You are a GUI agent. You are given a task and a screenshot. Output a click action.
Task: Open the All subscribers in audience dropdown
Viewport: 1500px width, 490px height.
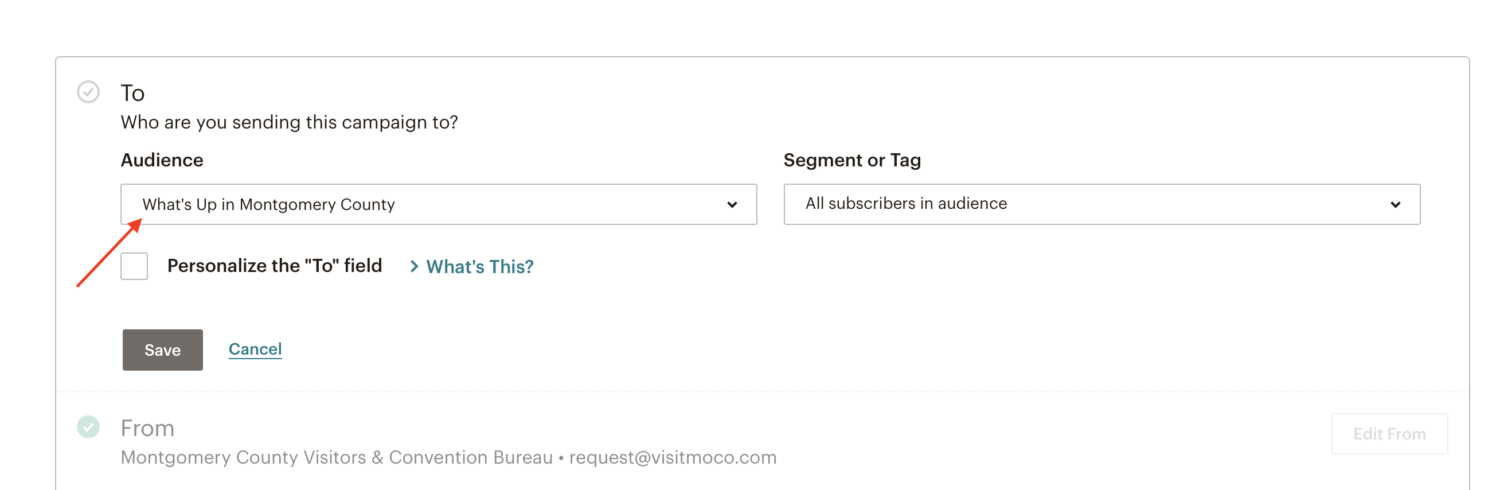pos(1102,204)
